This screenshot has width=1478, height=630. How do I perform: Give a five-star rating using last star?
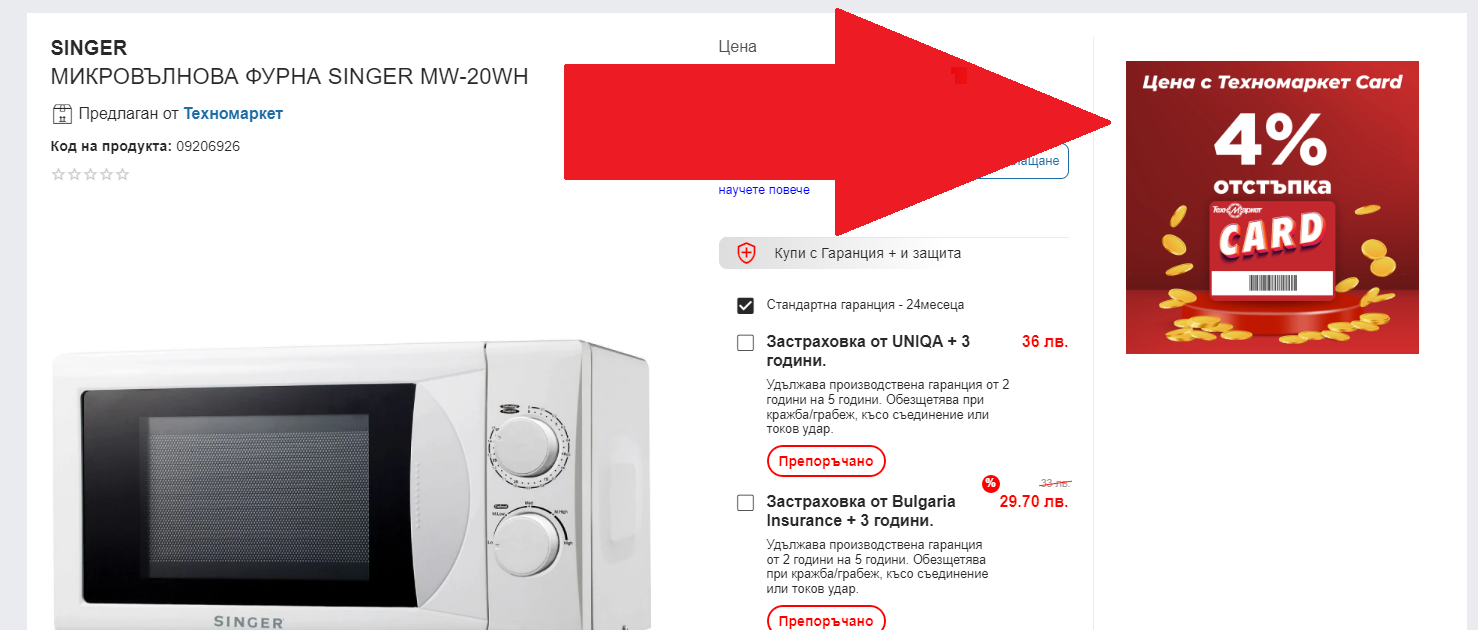pyautogui.click(x=123, y=175)
